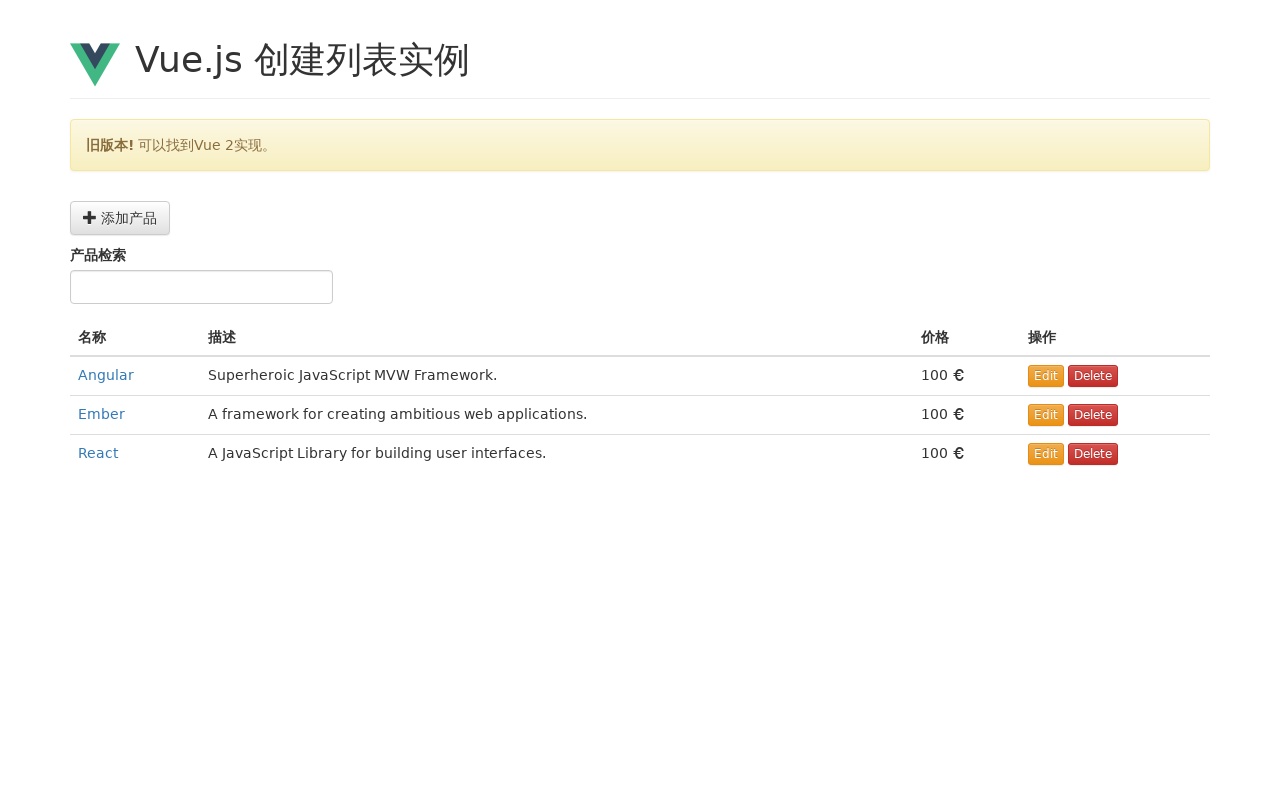1280x800 pixels.
Task: Click the 名称 column header
Action: 92,337
